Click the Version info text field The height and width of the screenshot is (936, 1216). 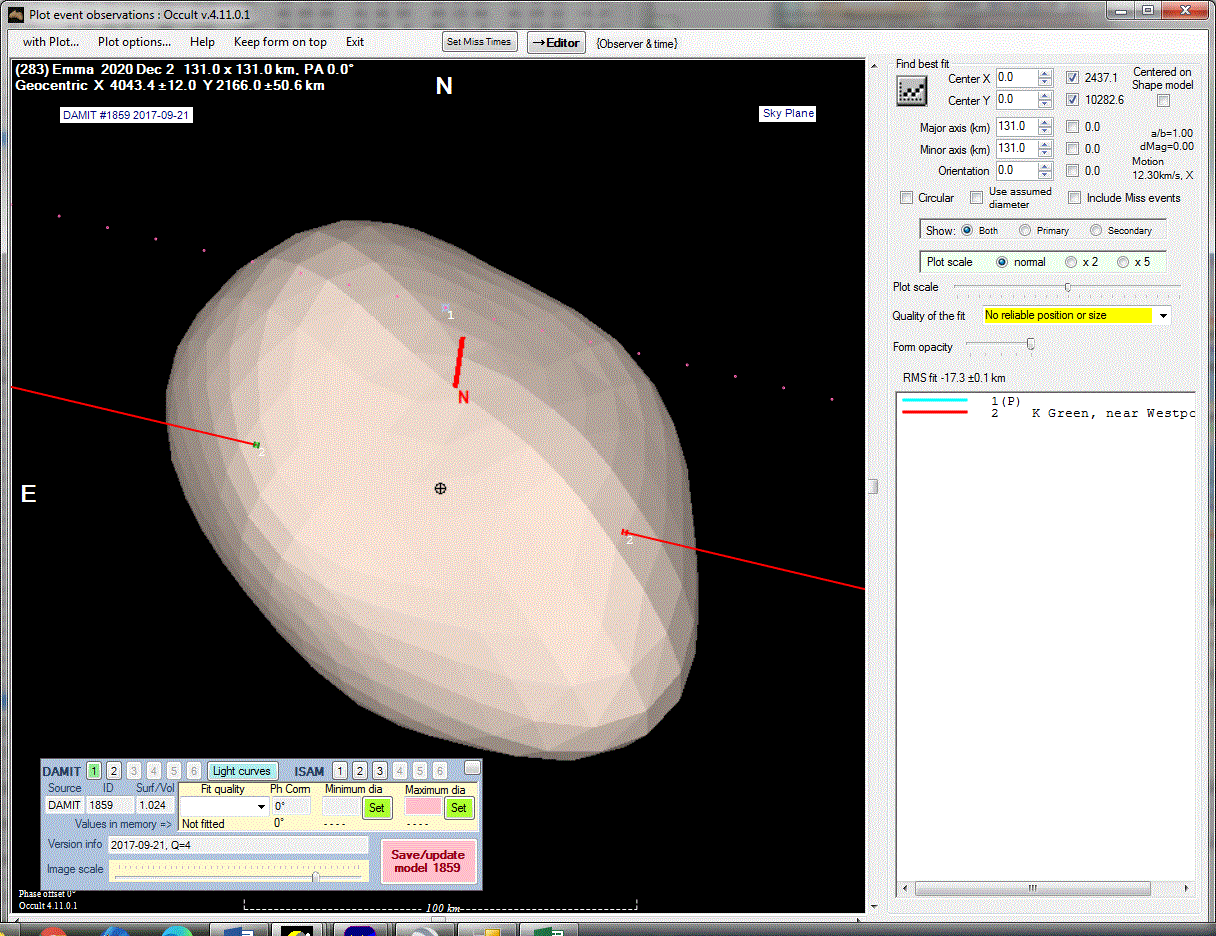pyautogui.click(x=238, y=845)
